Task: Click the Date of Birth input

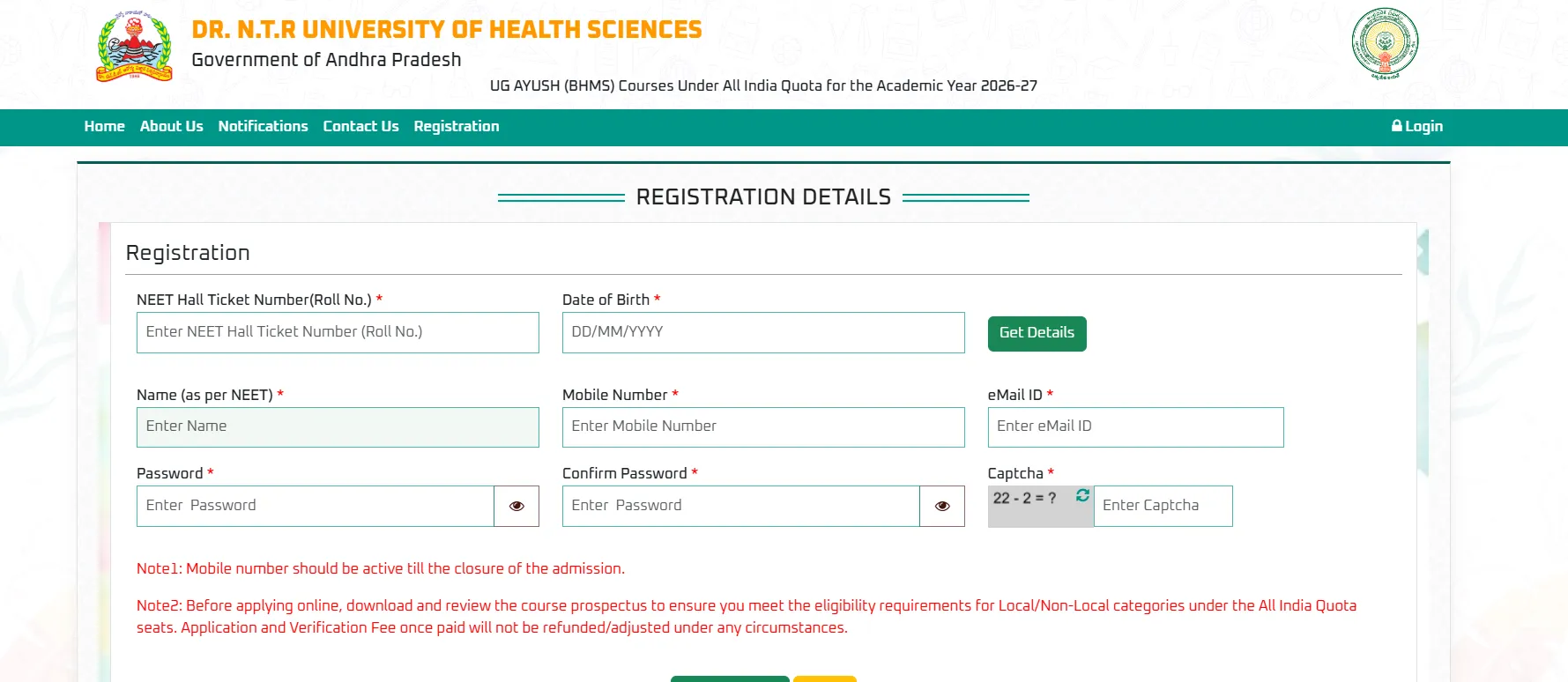Action: click(763, 332)
